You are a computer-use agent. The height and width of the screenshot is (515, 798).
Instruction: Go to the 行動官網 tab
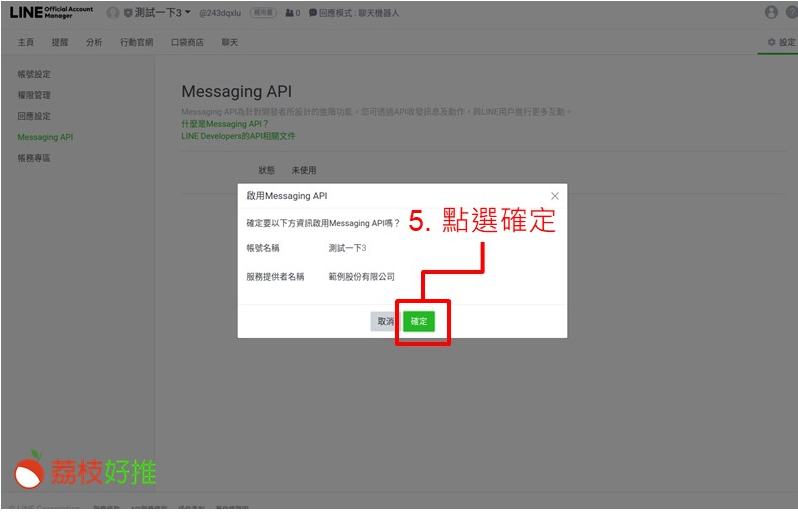[x=136, y=42]
